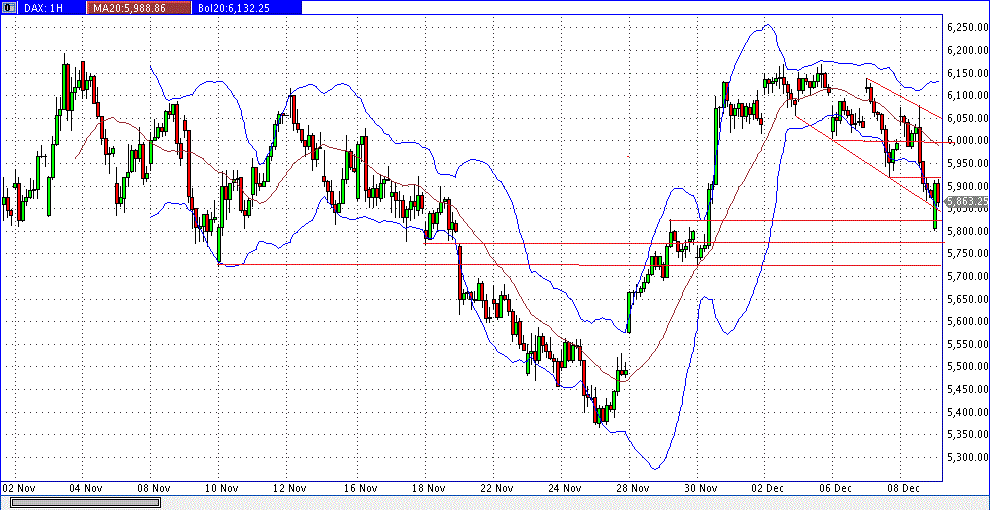Click the 6,250.00 price axis label
This screenshot has height=510, width=990.
click(968, 28)
